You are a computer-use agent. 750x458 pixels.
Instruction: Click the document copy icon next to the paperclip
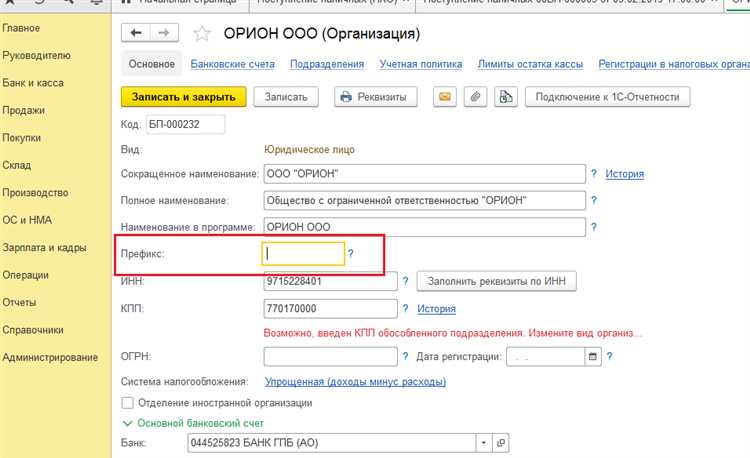[506, 97]
